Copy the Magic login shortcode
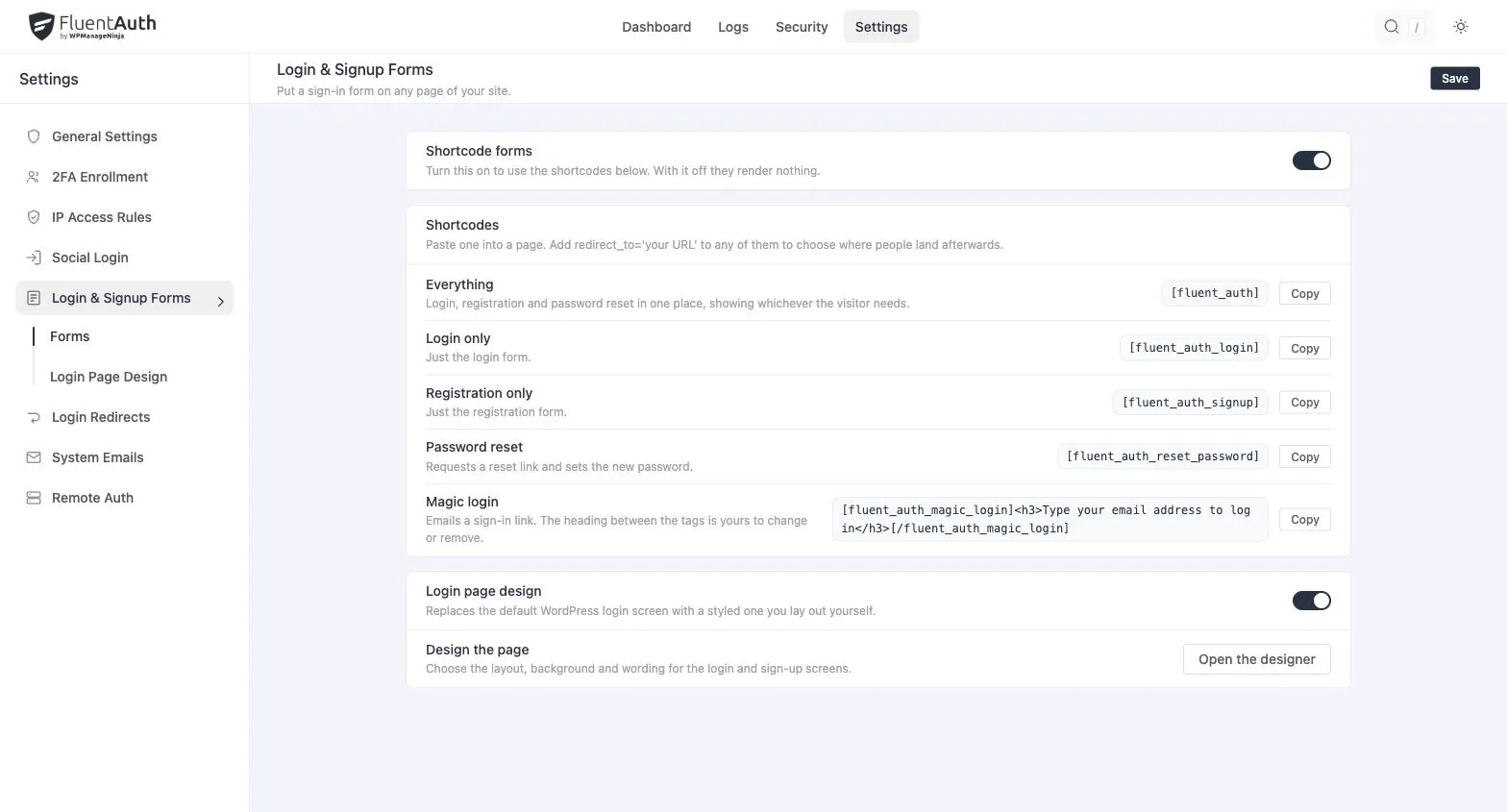 pos(1304,519)
